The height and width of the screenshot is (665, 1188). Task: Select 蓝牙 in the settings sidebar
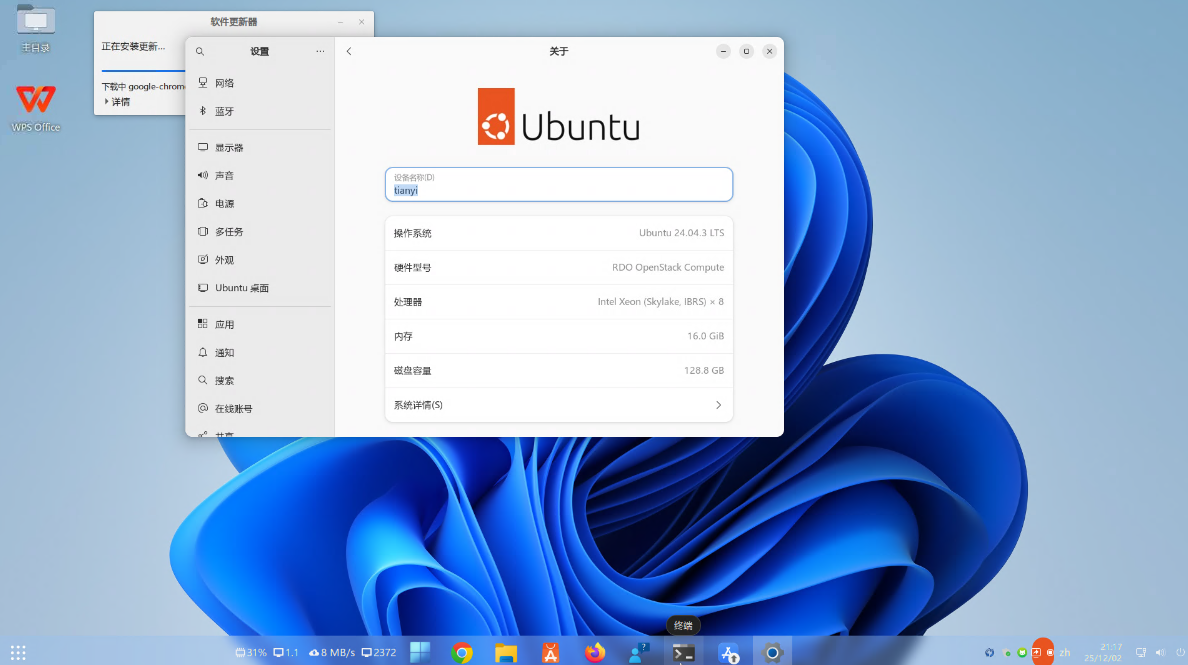point(224,111)
